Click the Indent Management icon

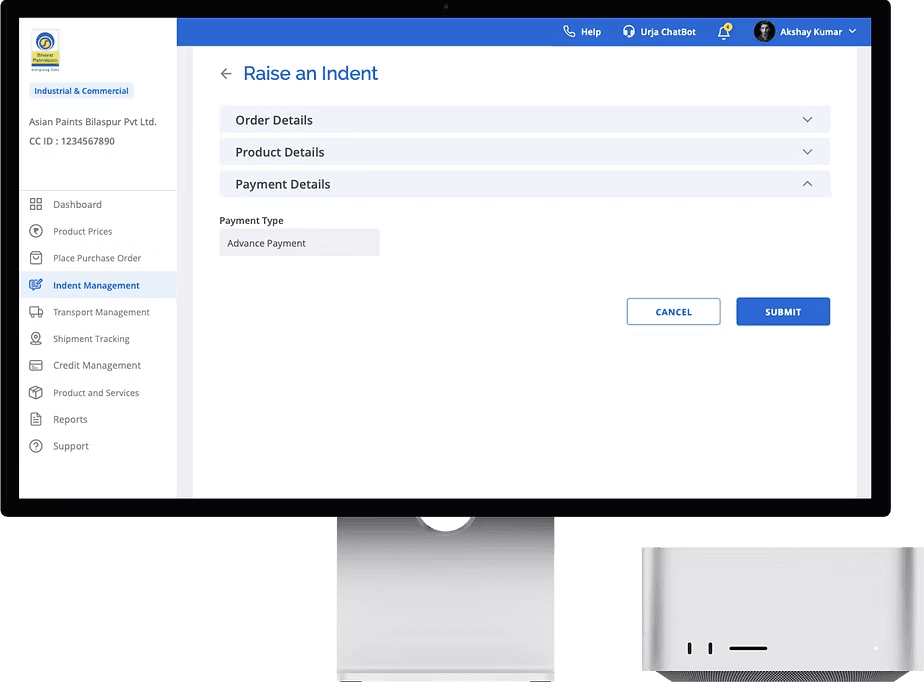36,285
